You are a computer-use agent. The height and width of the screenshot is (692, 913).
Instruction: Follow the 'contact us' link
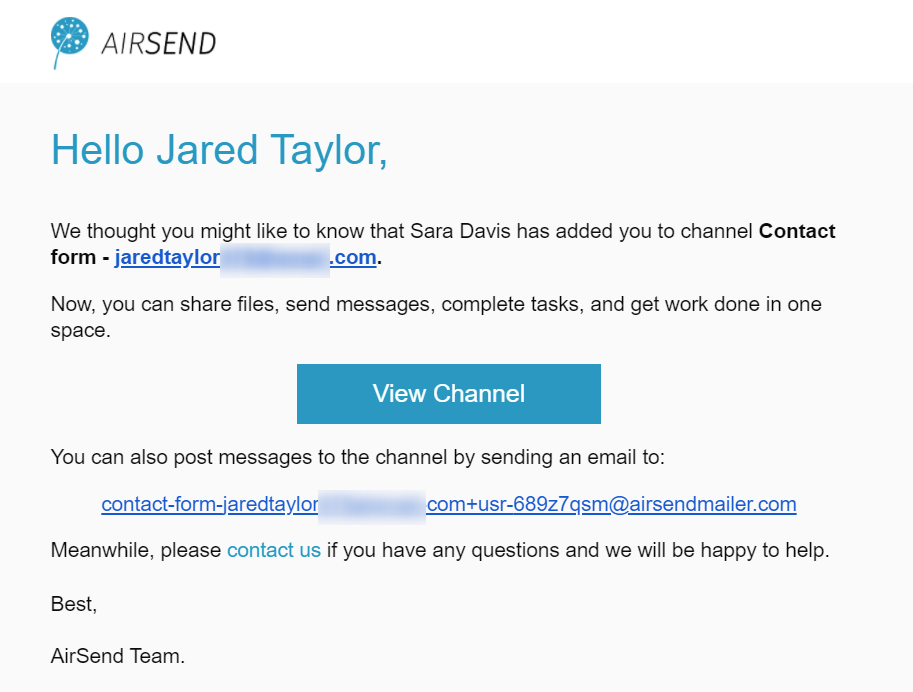click(x=274, y=550)
